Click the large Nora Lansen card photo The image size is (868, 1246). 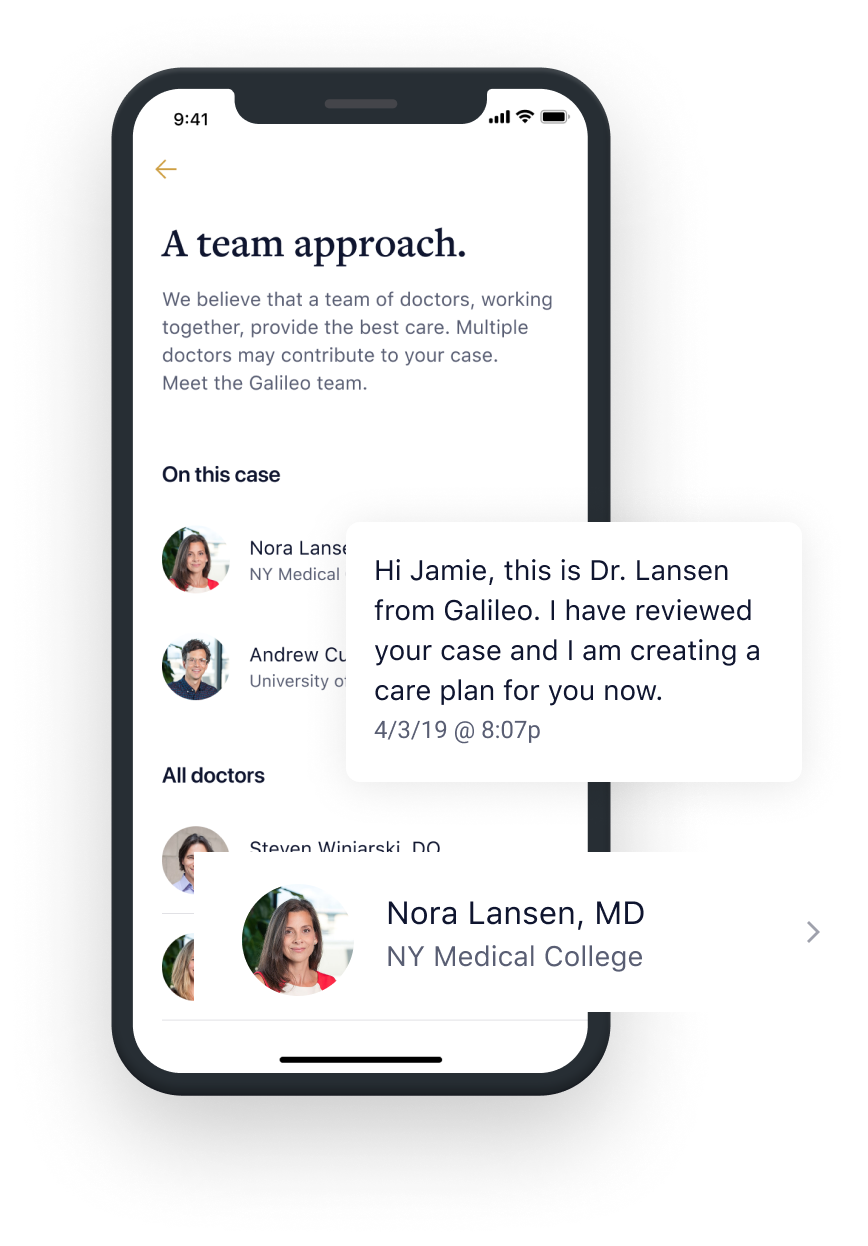pyautogui.click(x=298, y=937)
